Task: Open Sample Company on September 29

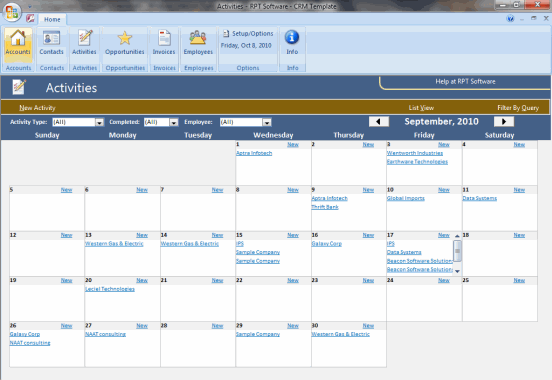Action: pyautogui.click(x=258, y=334)
